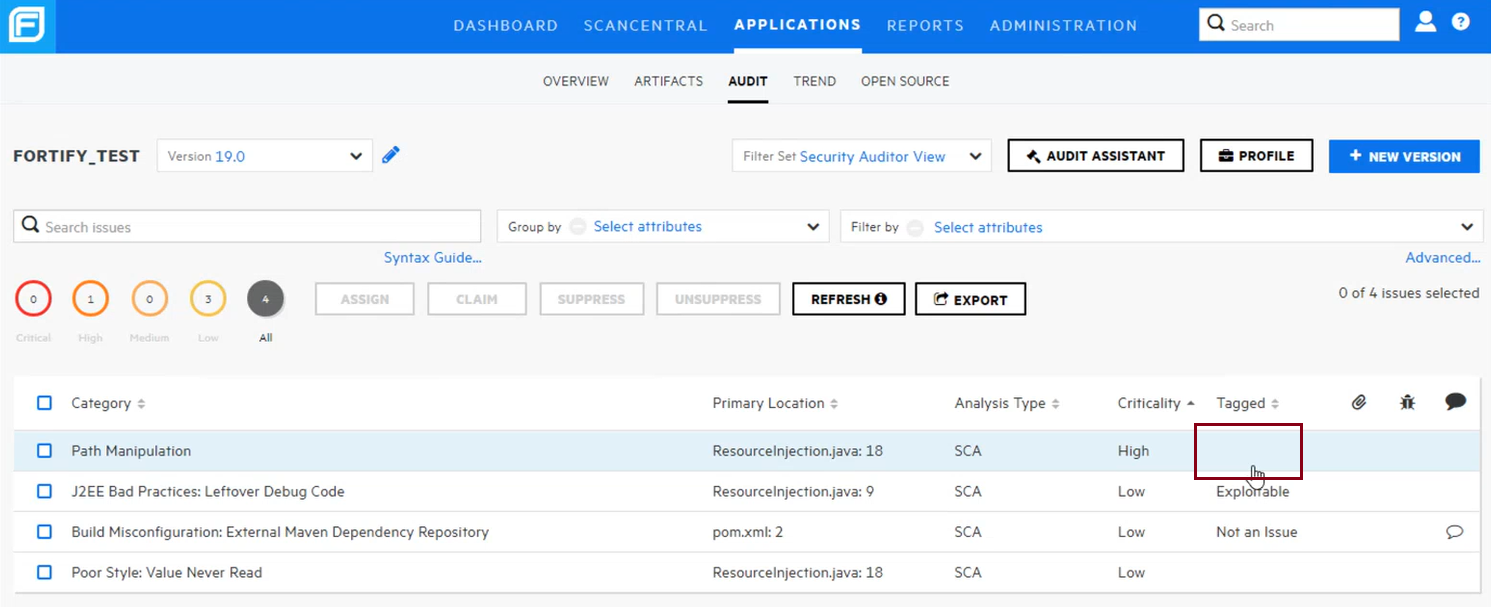
Task: Open comment bubble on Build Misconfiguration row
Action: click(x=1454, y=532)
